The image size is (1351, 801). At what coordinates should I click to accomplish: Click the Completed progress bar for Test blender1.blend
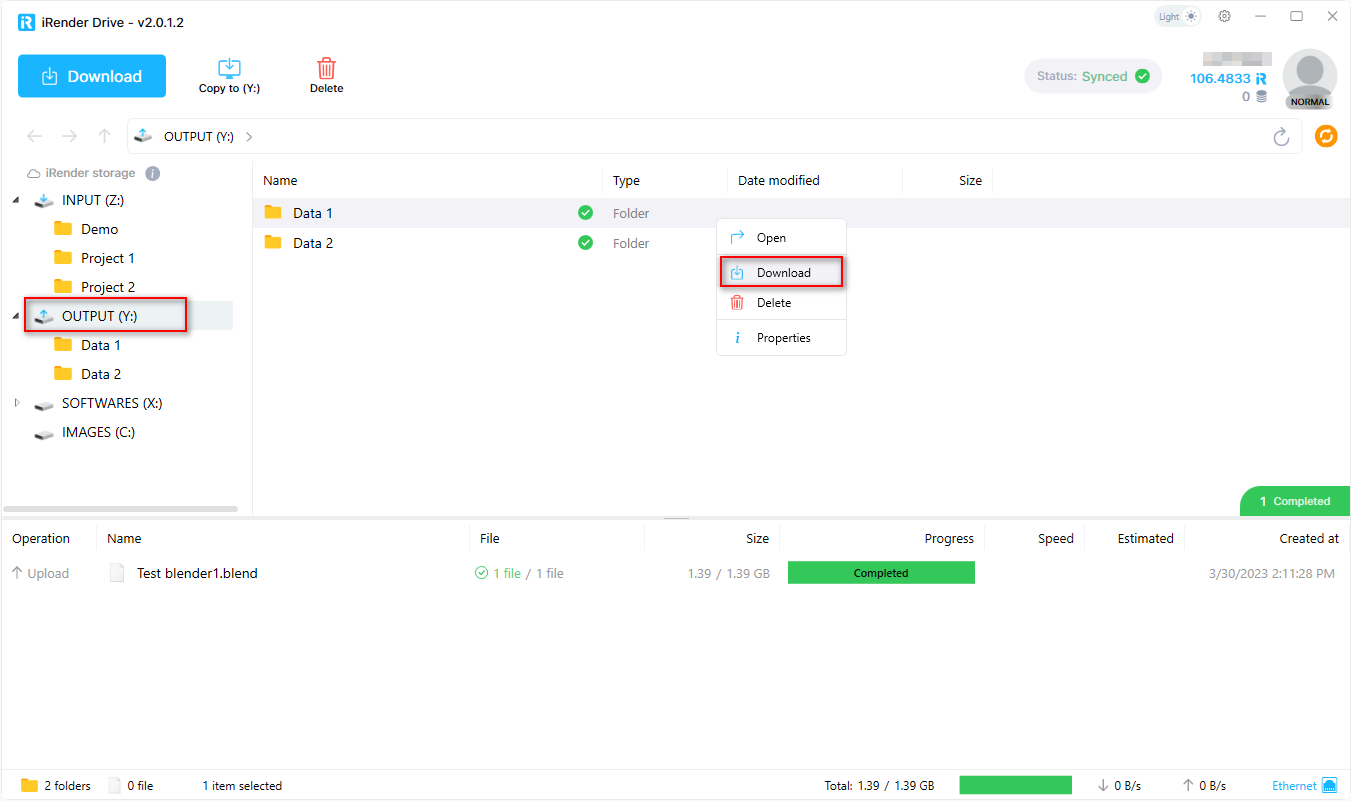point(881,573)
